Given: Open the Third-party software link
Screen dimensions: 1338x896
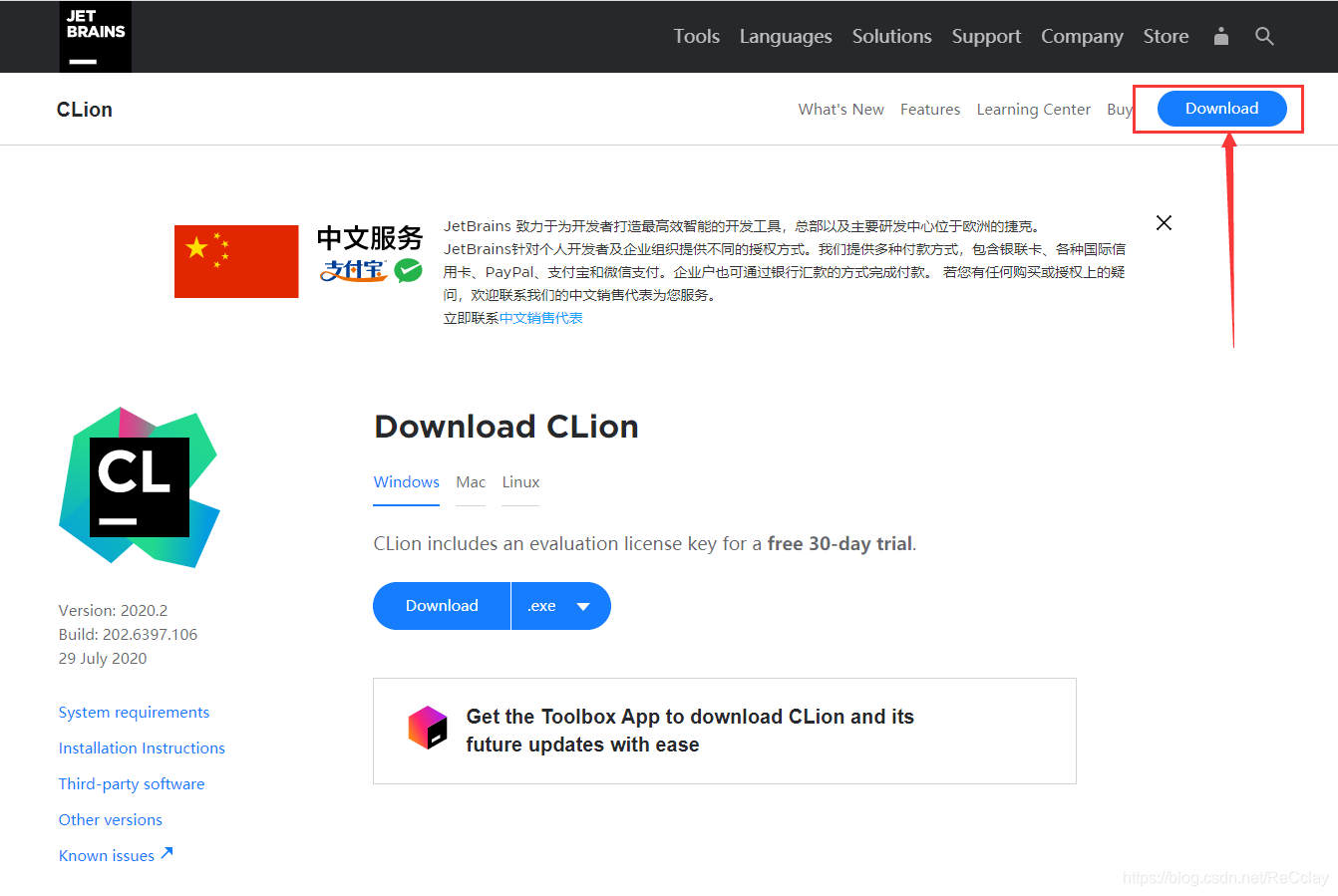Looking at the screenshot, I should 132,783.
